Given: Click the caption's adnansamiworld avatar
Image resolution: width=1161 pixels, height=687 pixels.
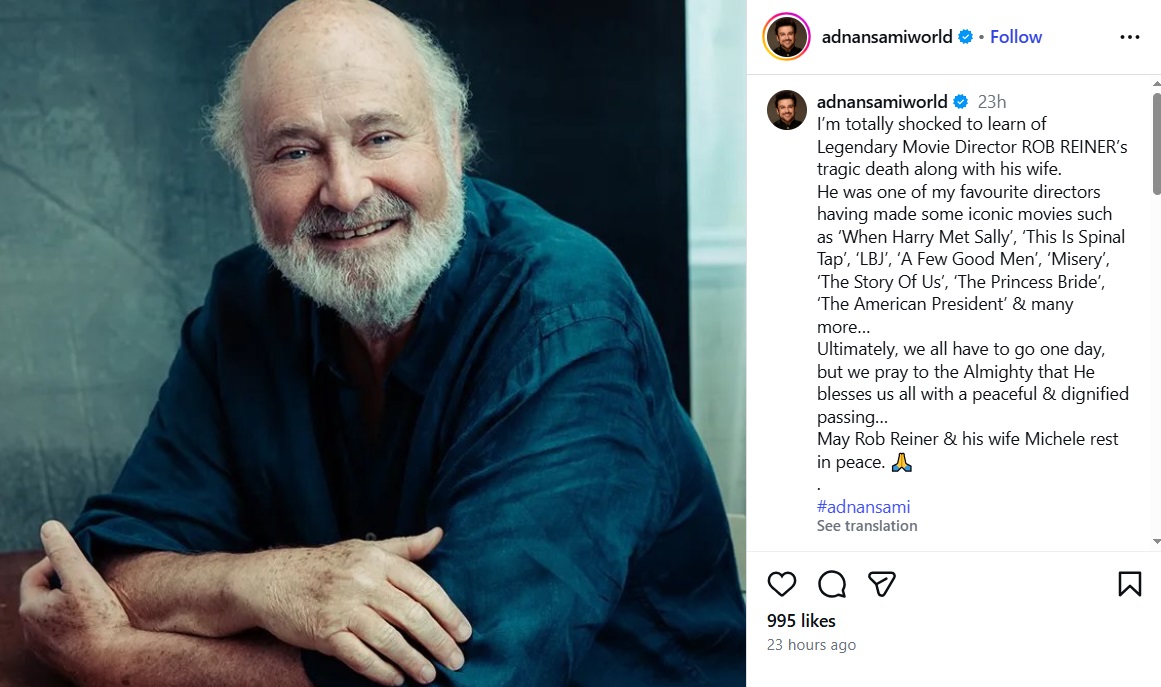Looking at the screenshot, I should coord(787,110).
